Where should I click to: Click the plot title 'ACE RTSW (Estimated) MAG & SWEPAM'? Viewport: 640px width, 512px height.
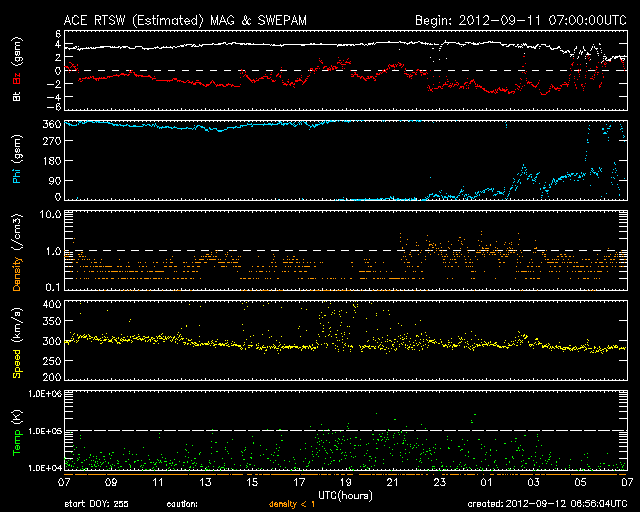[185, 20]
